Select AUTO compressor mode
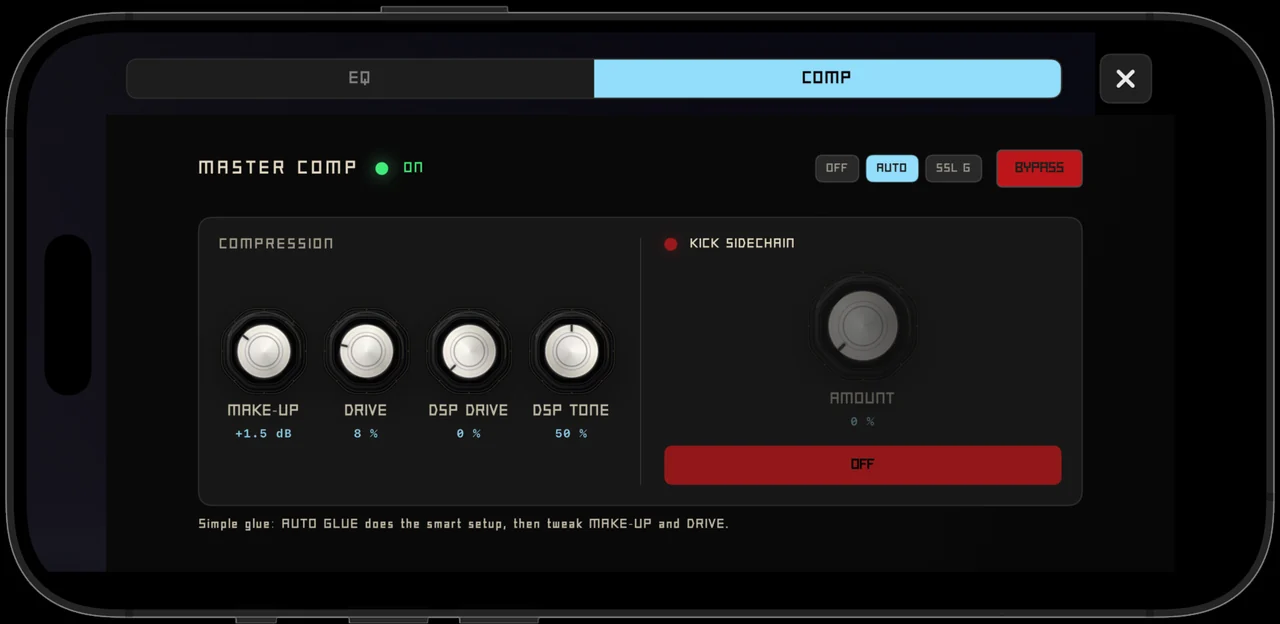1280x624 pixels. pos(892,168)
